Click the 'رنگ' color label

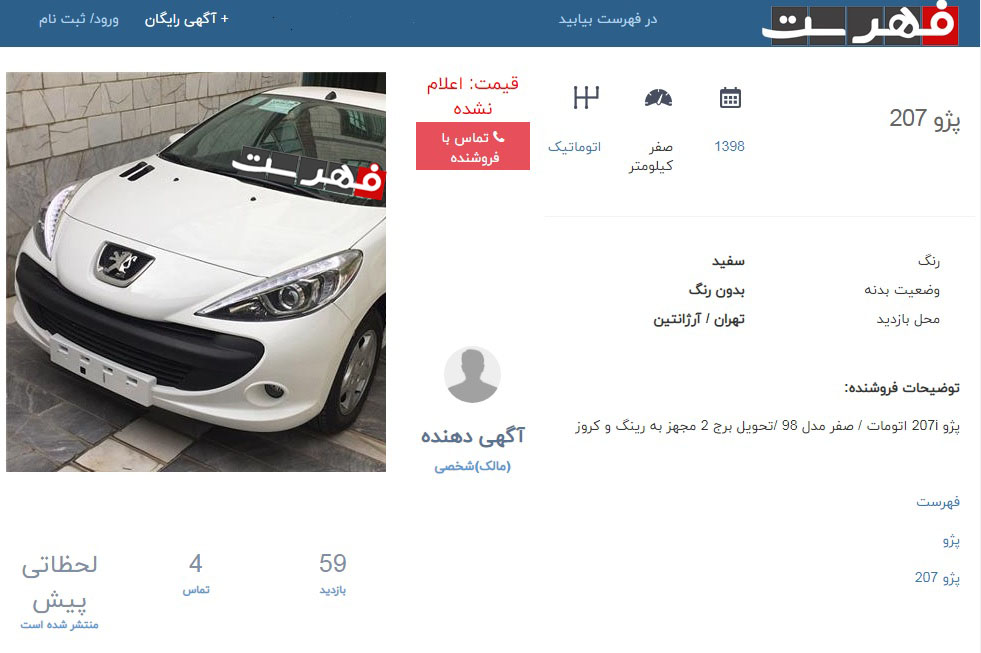pyautogui.click(x=928, y=261)
